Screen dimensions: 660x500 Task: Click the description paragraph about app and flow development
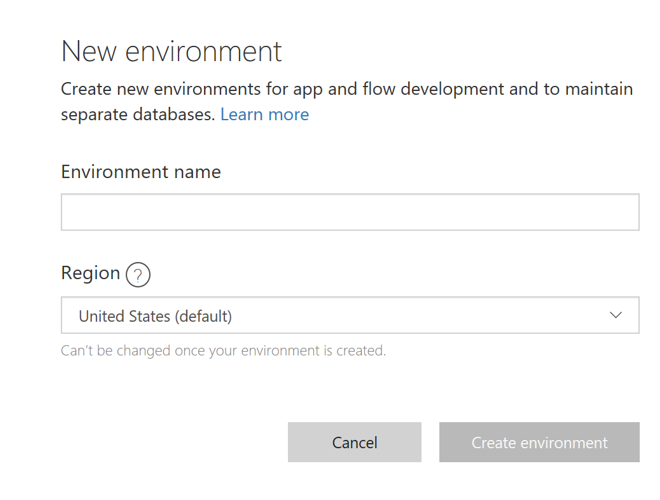pyautogui.click(x=346, y=90)
